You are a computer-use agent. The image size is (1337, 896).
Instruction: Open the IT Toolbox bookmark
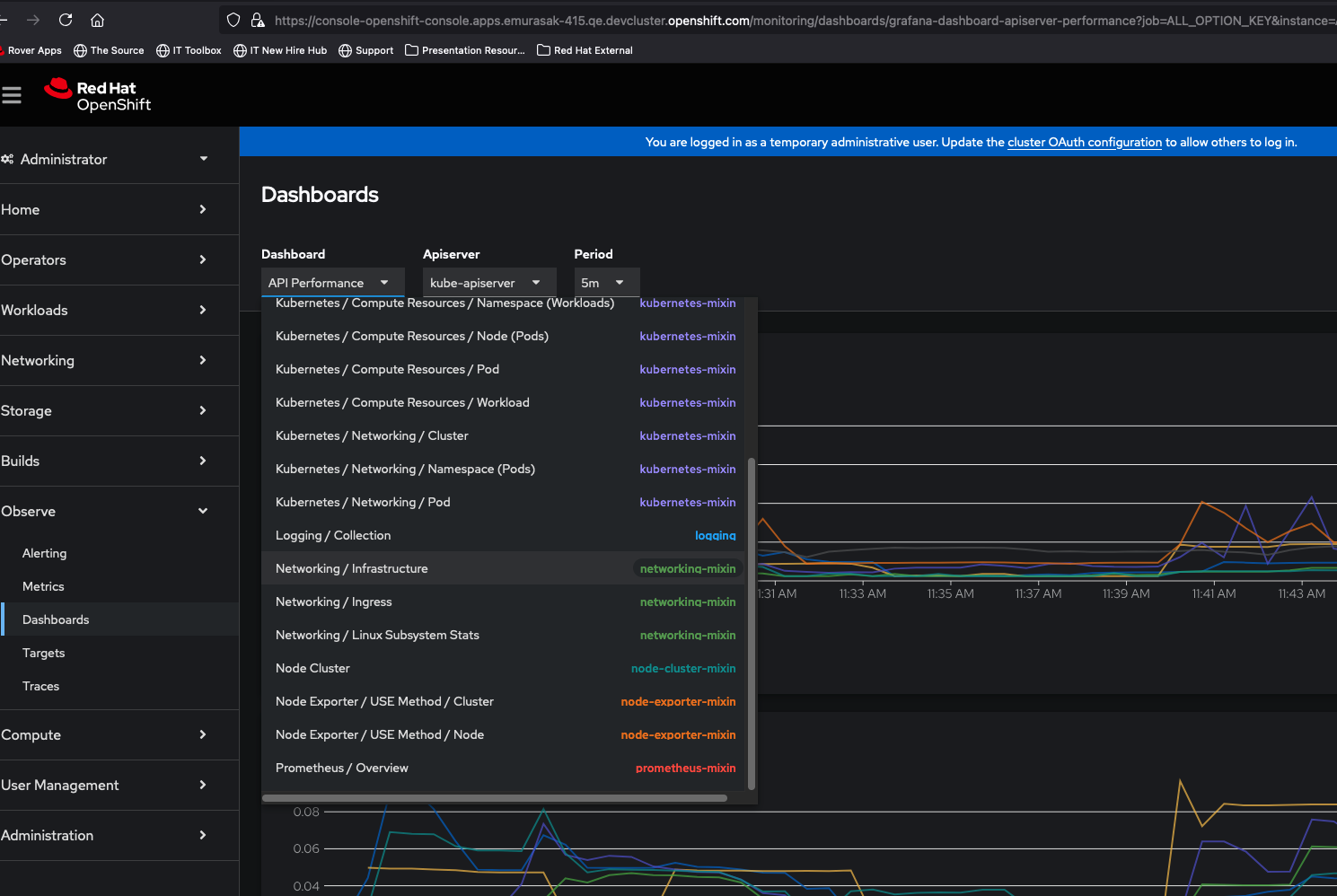[x=189, y=50]
